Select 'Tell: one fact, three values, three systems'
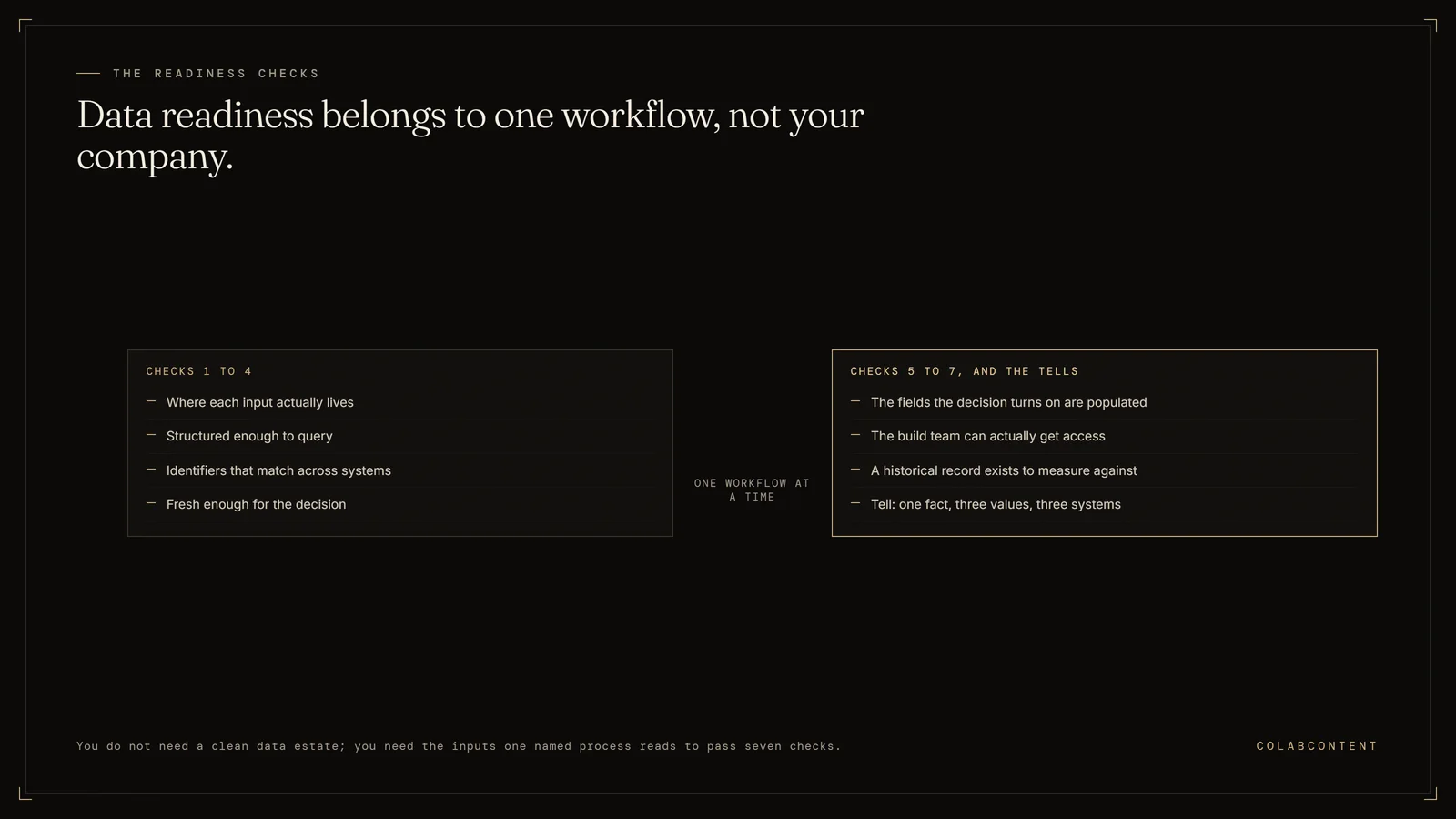This screenshot has width=1456, height=819. coord(996,504)
